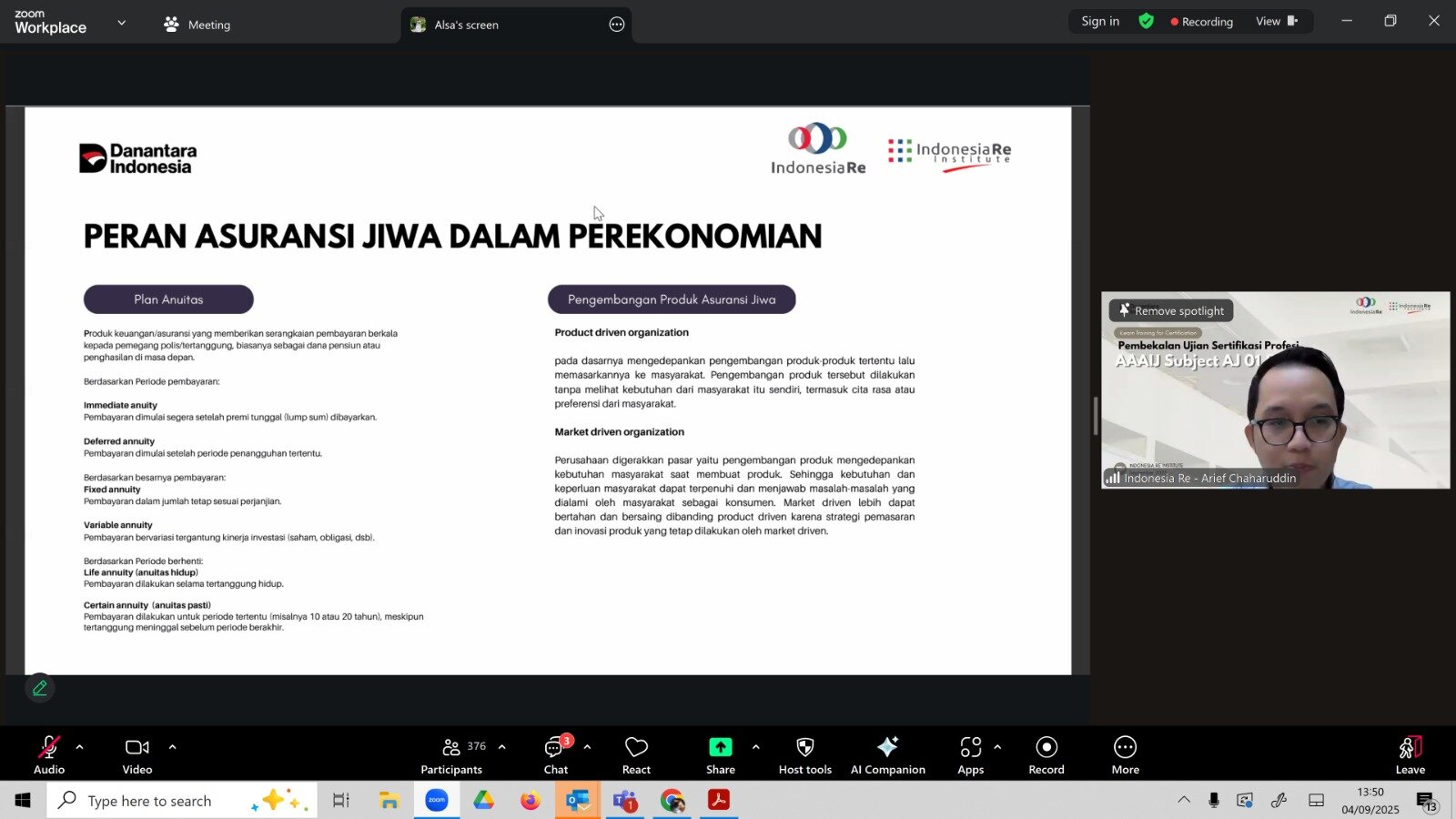
Task: Click the annotation pencil icon
Action: [40, 689]
